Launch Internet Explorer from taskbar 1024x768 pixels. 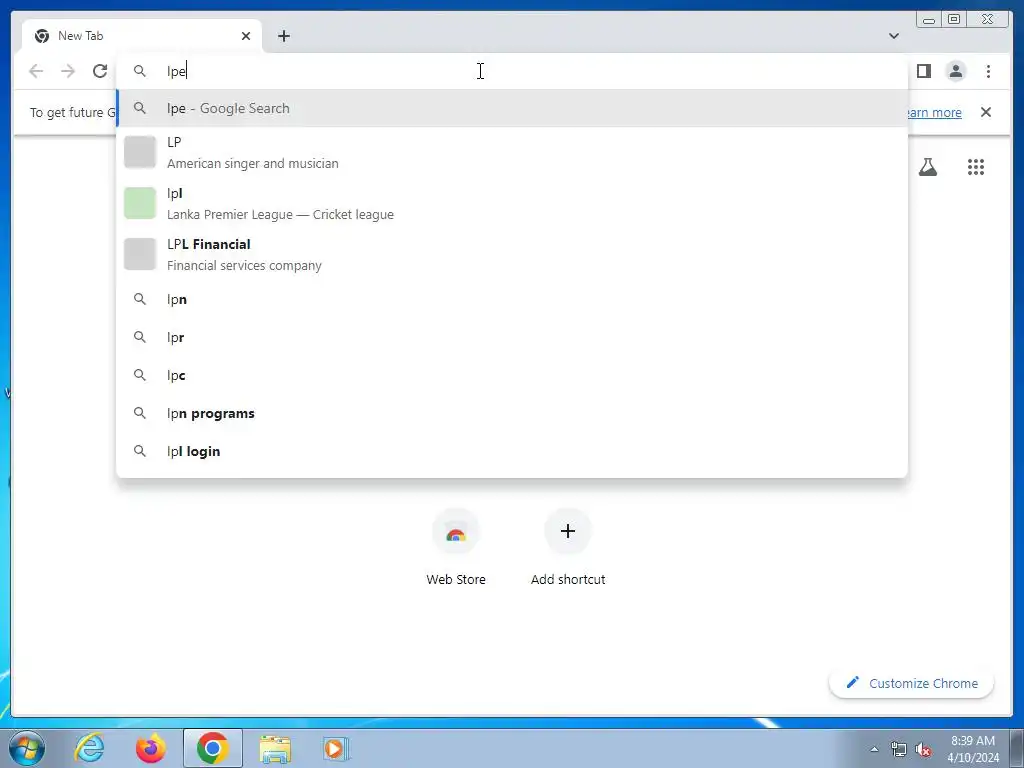click(x=90, y=748)
